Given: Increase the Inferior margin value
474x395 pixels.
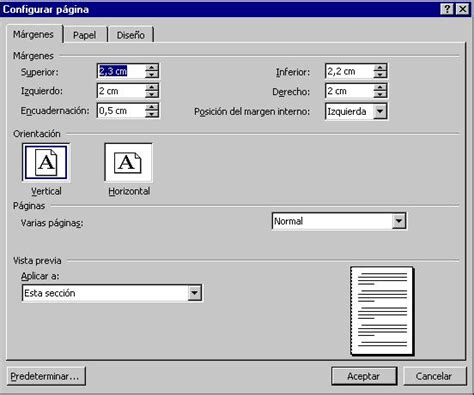Looking at the screenshot, I should tap(380, 68).
